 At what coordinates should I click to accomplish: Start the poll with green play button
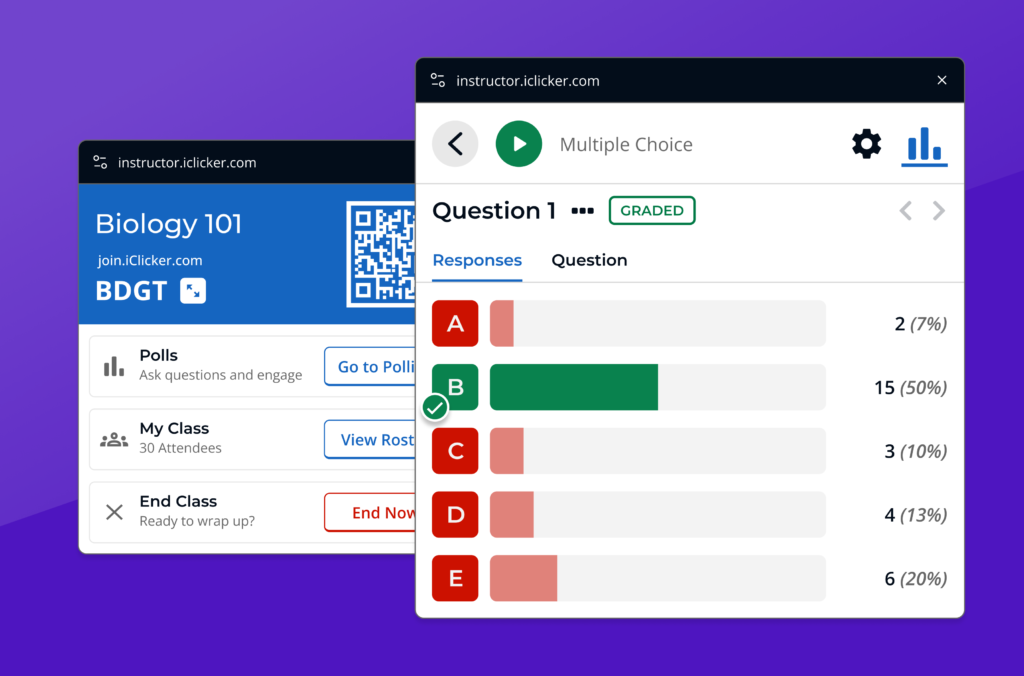tap(519, 144)
